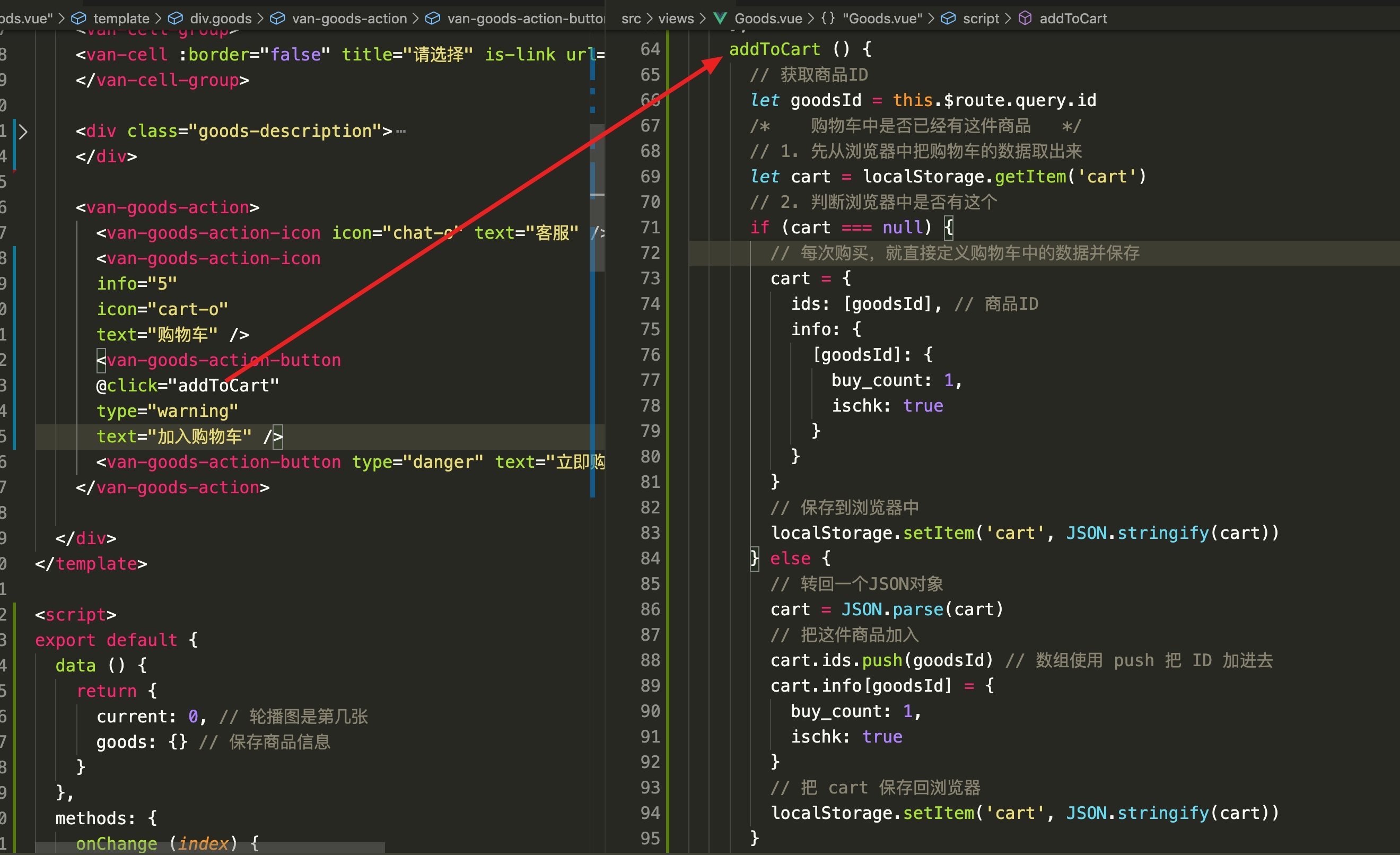Image resolution: width=1400 pixels, height=855 pixels.
Task: Click 'methods: {' line
Action: [106, 818]
